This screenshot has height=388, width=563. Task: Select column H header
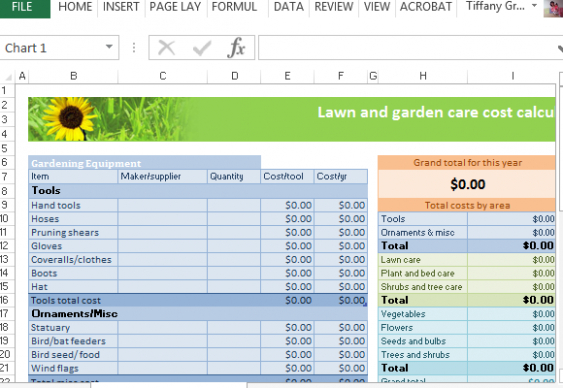423,76
